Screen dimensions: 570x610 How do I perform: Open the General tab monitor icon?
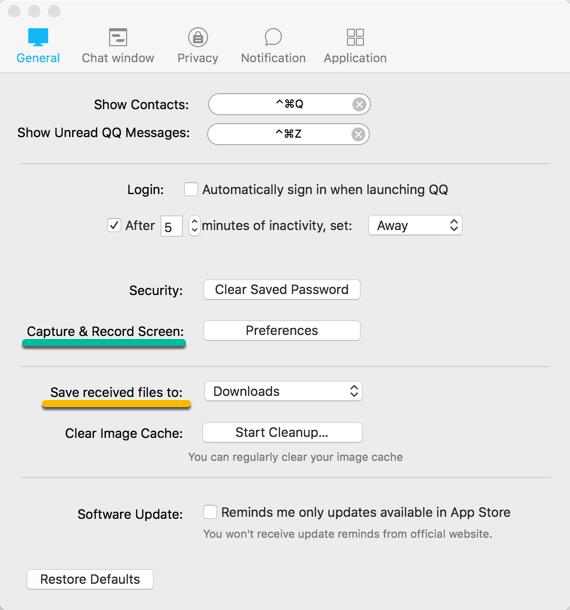pos(38,37)
